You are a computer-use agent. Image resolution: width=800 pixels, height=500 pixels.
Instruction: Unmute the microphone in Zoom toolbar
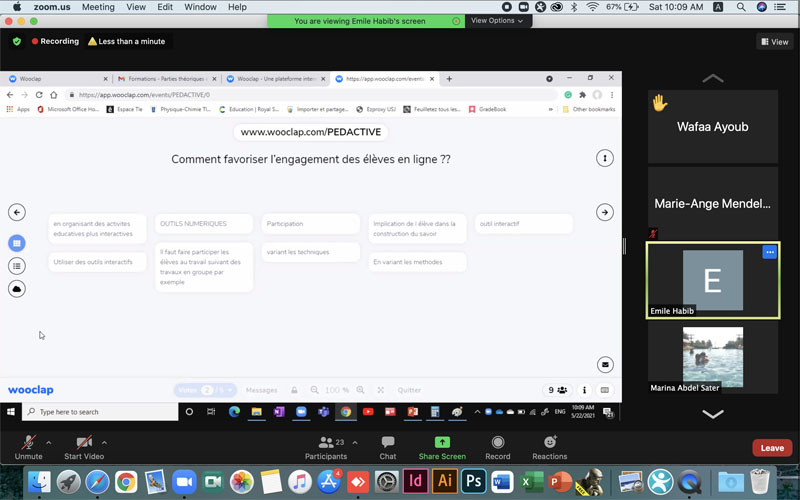coord(29,447)
